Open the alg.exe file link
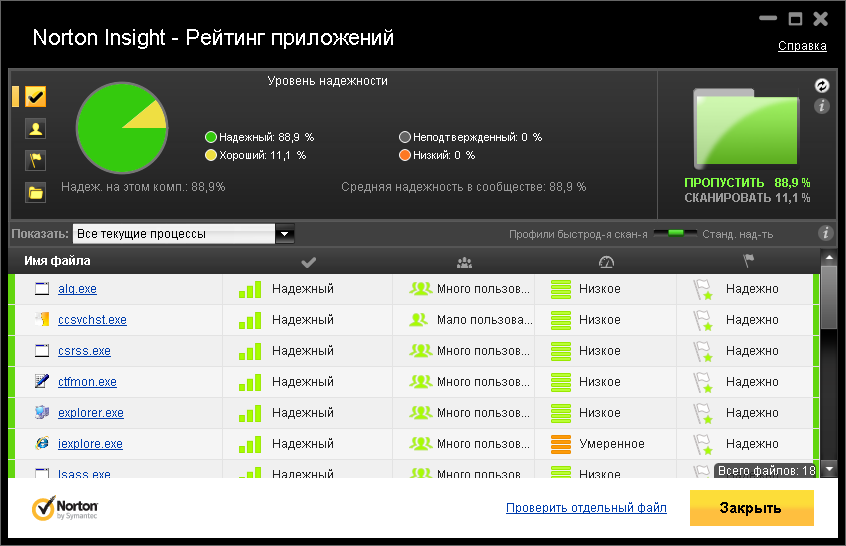The height and width of the screenshot is (546, 846). pos(77,289)
